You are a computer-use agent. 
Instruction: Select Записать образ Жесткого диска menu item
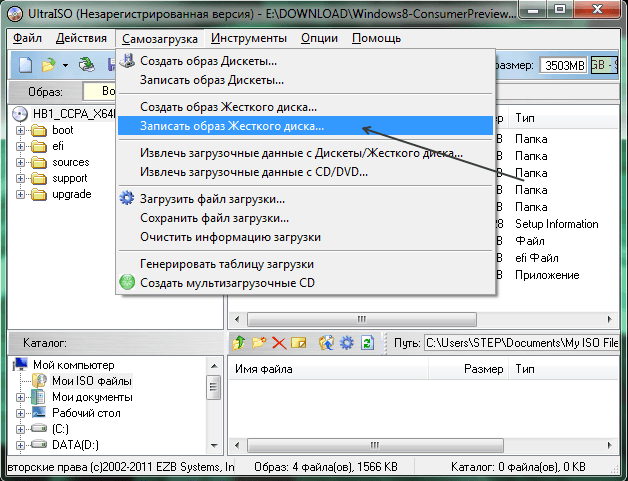(232, 126)
